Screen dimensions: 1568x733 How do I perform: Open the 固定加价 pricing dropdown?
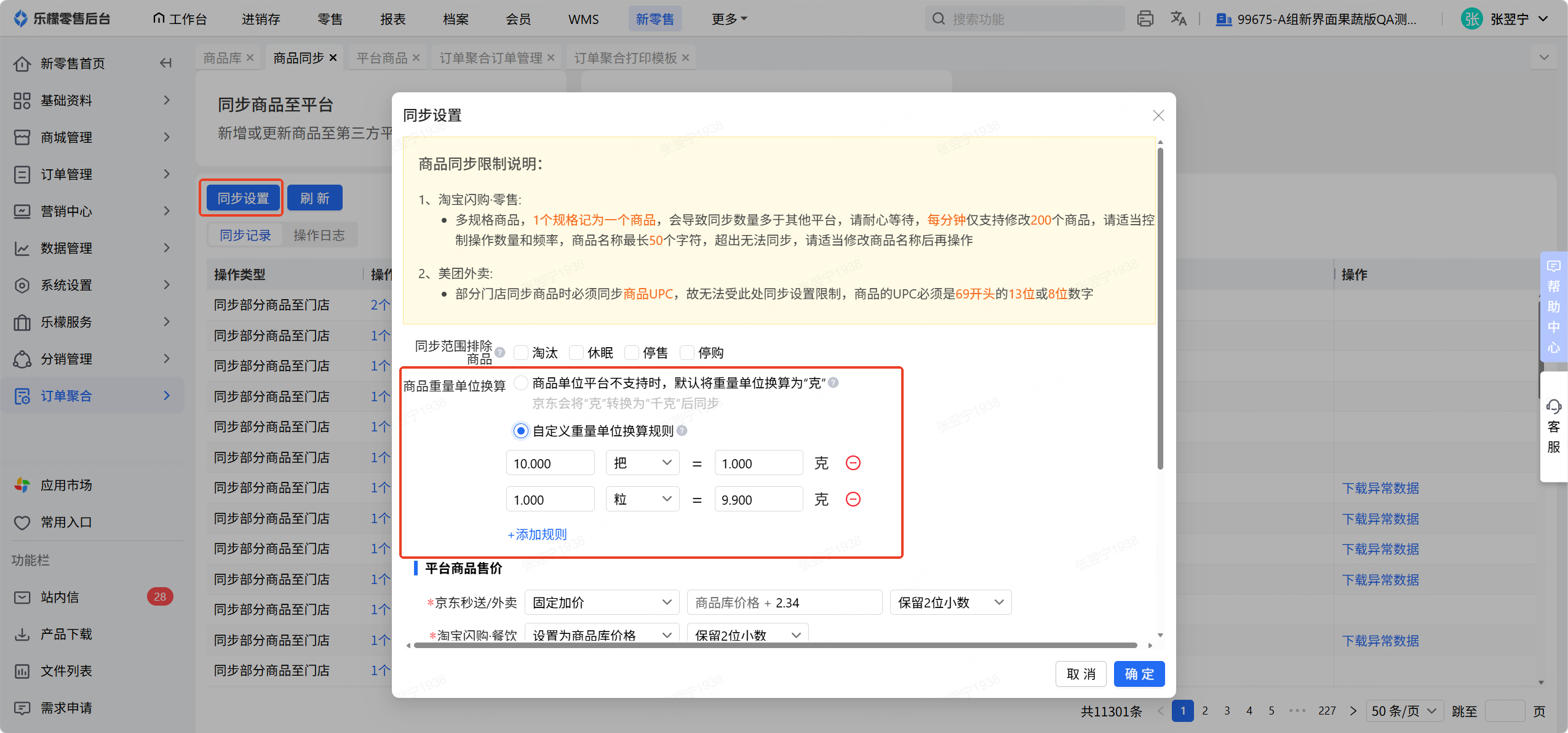[x=602, y=603]
